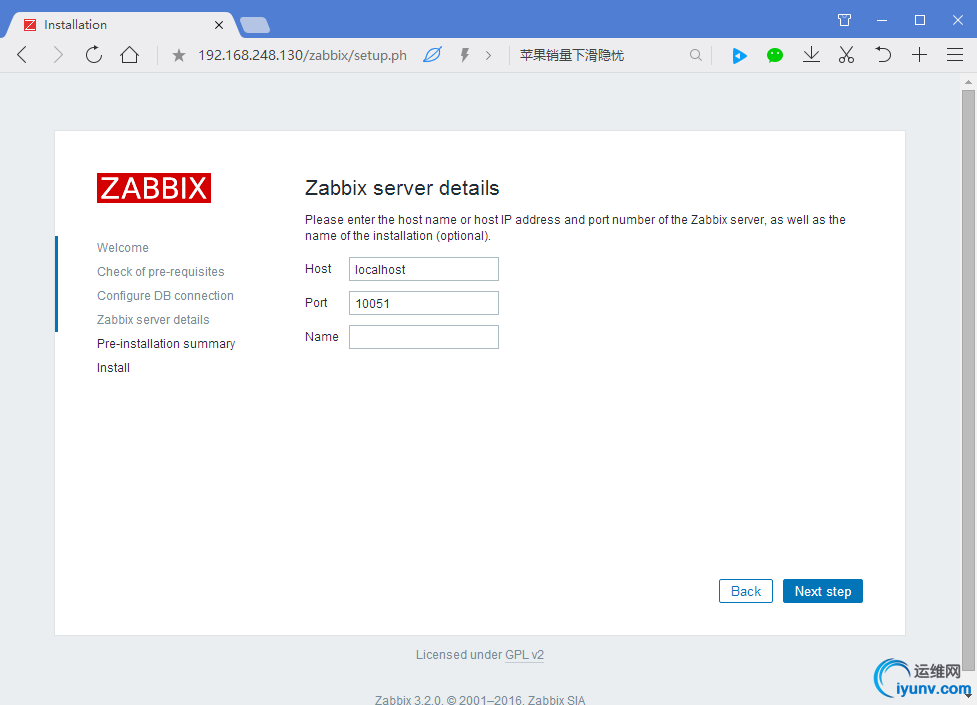This screenshot has height=705, width=977.
Task: Open the green WeChat icon
Action: click(774, 55)
